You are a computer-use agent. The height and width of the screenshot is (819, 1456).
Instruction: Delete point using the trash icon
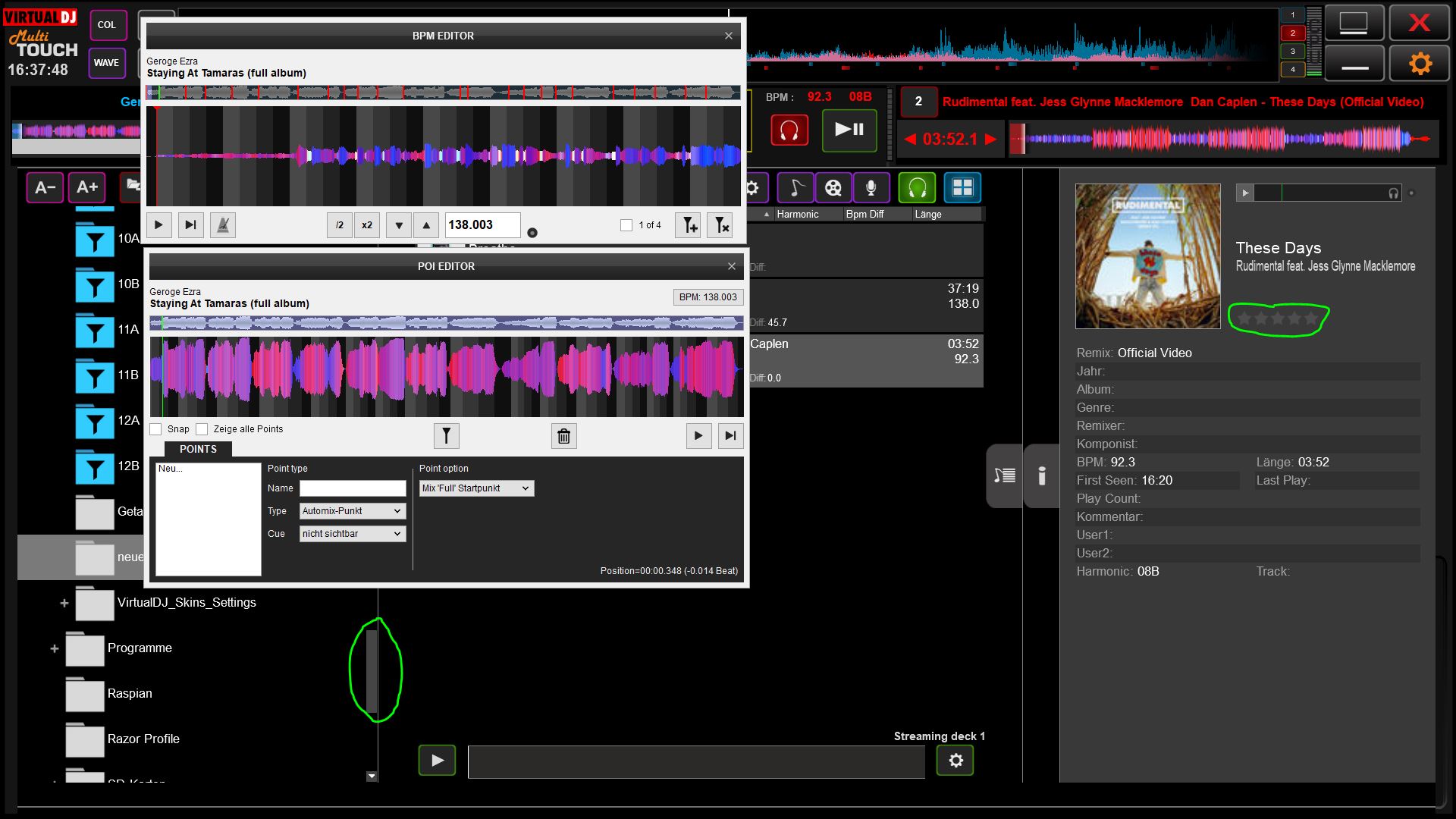tap(564, 436)
